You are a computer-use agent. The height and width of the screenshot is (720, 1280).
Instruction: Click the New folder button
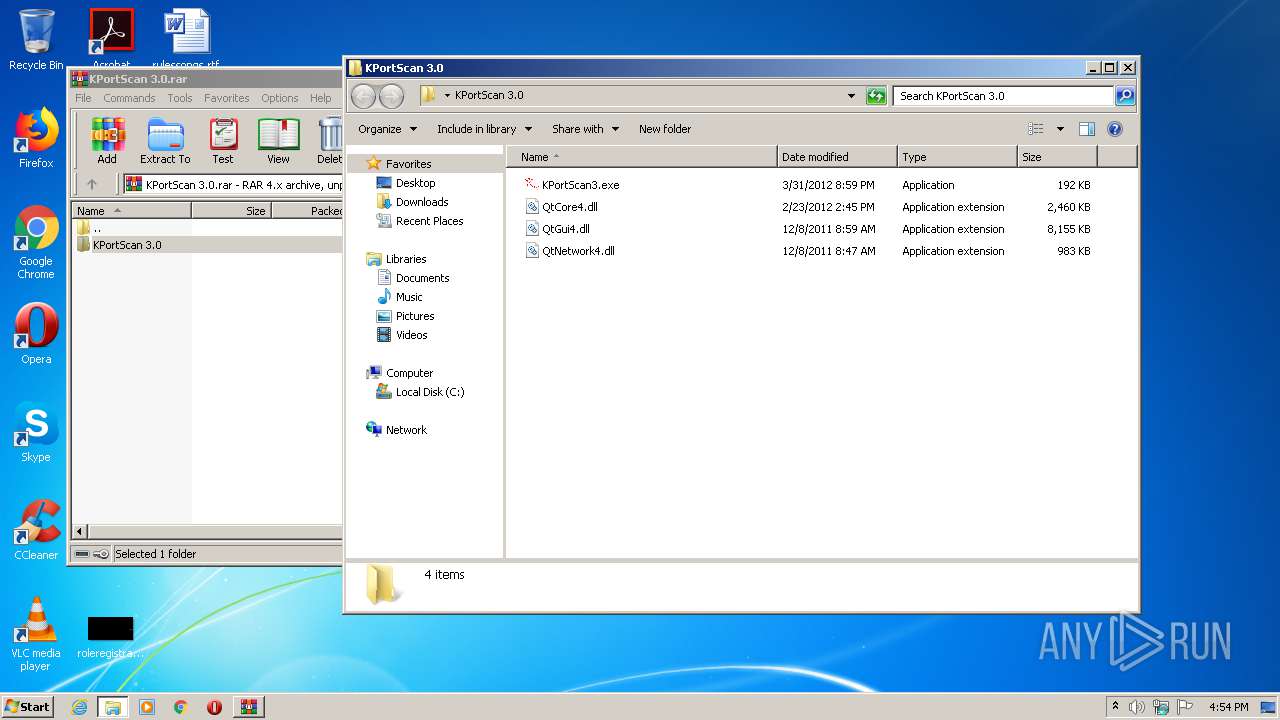665,129
